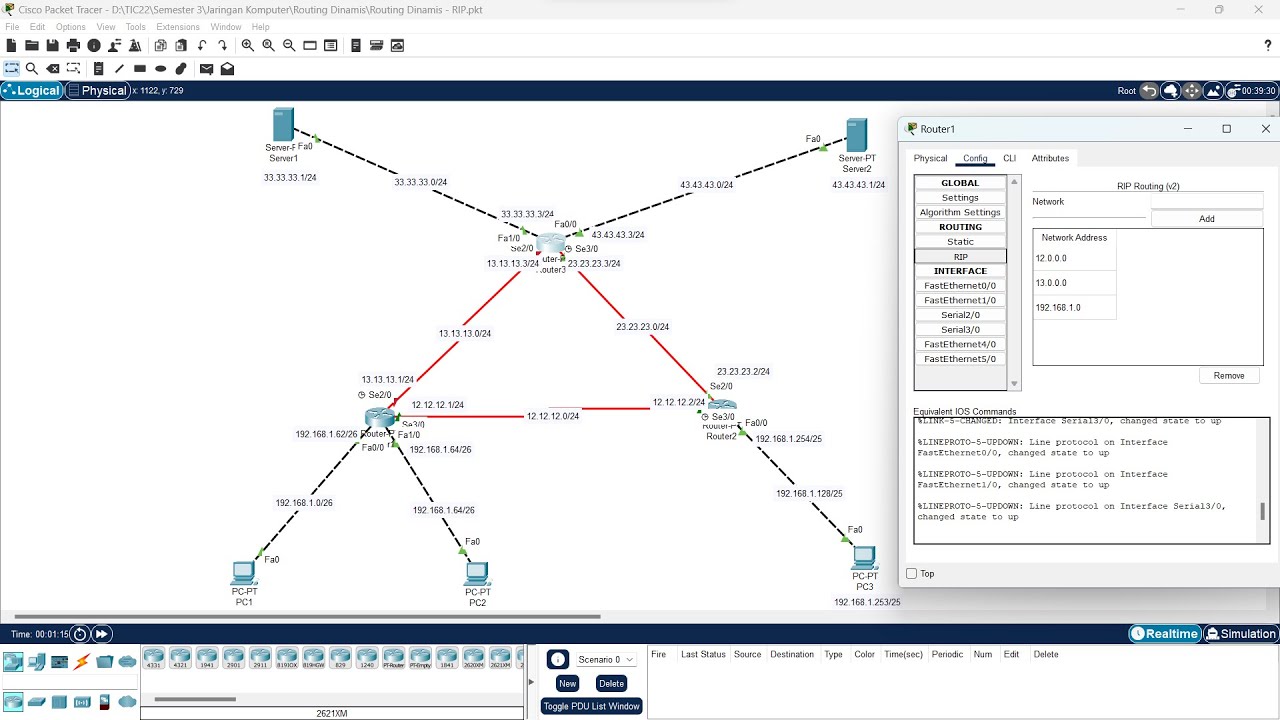Delete the current scenario
Image resolution: width=1280 pixels, height=720 pixels.
(x=611, y=684)
